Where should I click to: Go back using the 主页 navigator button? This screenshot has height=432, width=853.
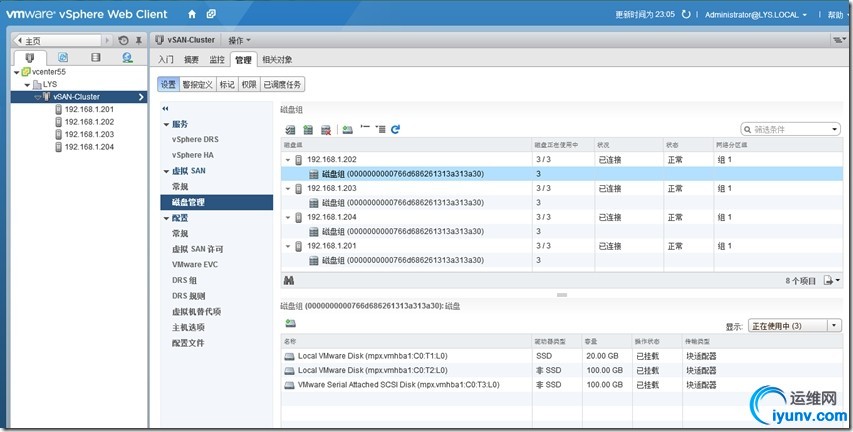pos(57,40)
